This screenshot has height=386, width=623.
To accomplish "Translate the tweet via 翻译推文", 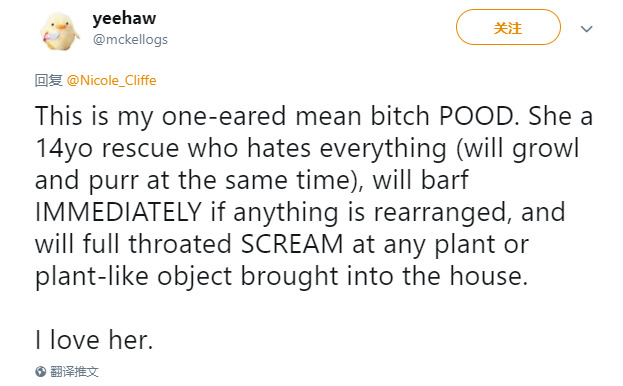I will coord(74,372).
